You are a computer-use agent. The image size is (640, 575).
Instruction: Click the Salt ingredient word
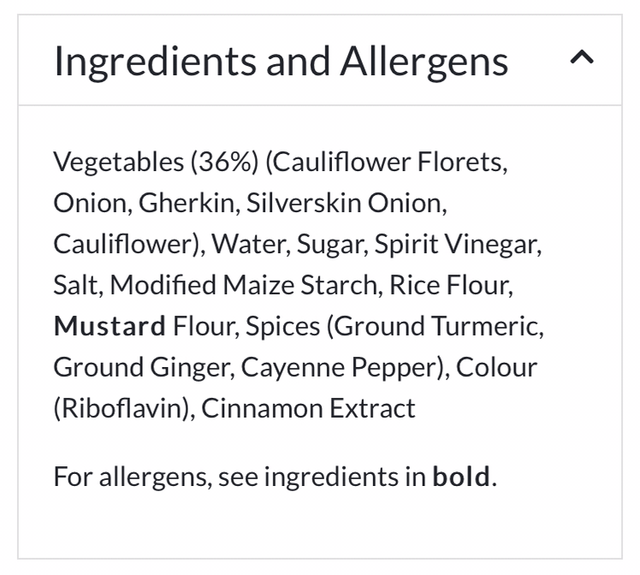click(x=76, y=285)
